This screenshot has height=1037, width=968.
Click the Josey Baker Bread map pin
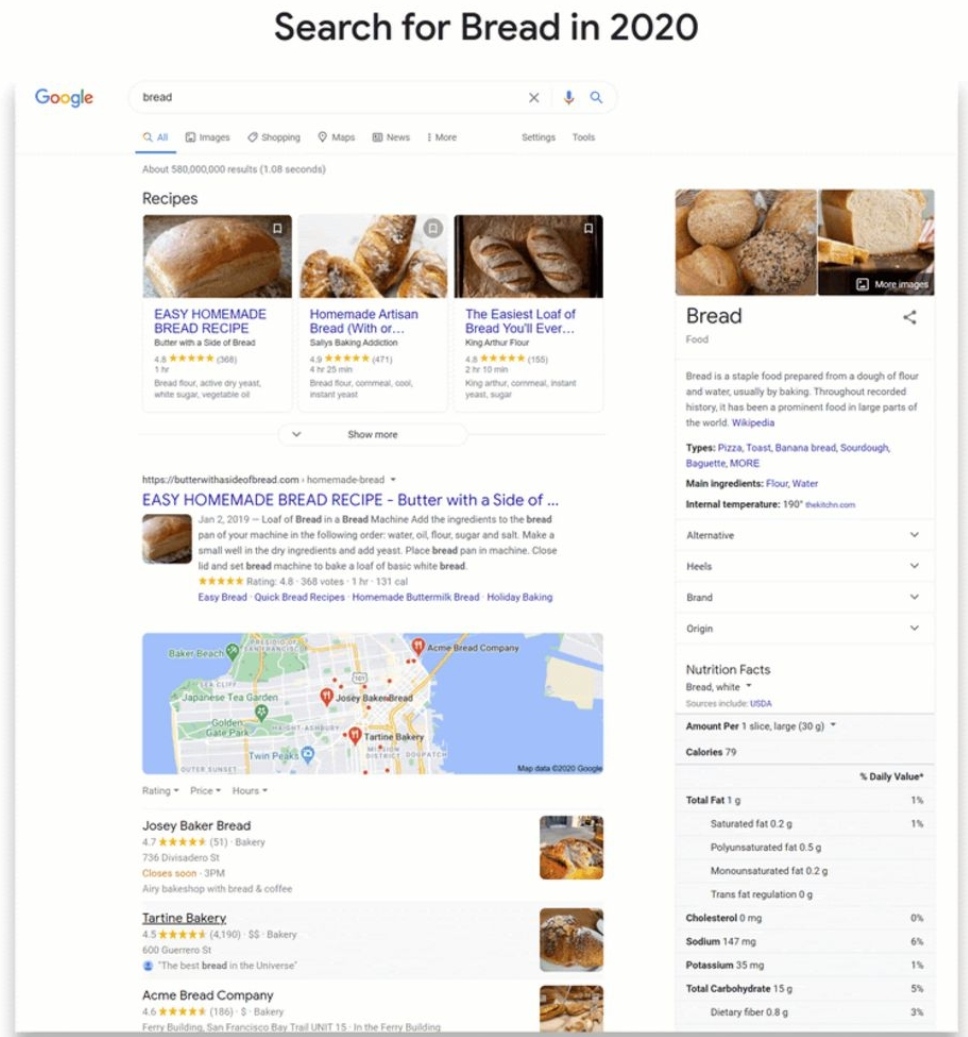(x=327, y=696)
